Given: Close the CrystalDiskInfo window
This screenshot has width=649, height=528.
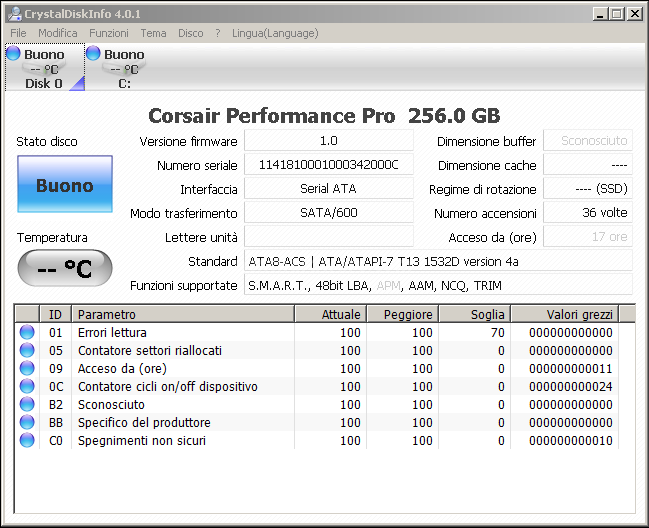Looking at the screenshot, I should click(634, 14).
